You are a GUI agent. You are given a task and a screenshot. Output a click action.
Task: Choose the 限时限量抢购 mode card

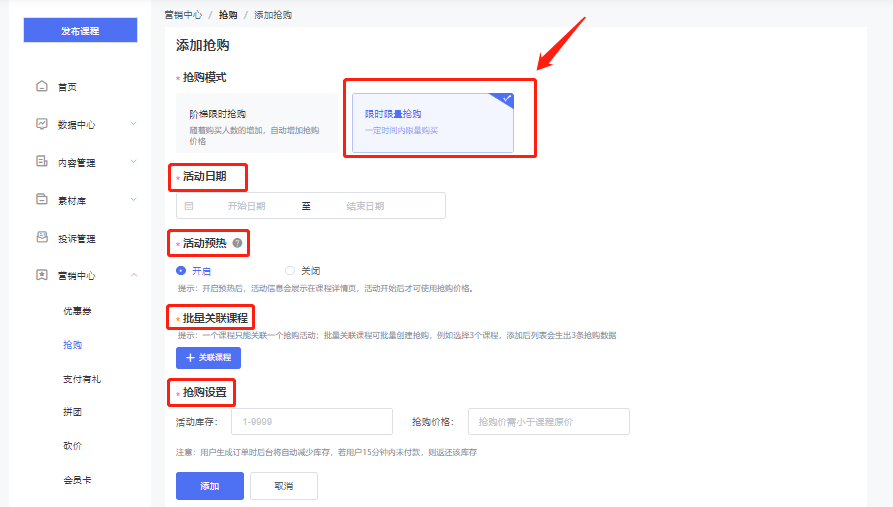pos(432,122)
